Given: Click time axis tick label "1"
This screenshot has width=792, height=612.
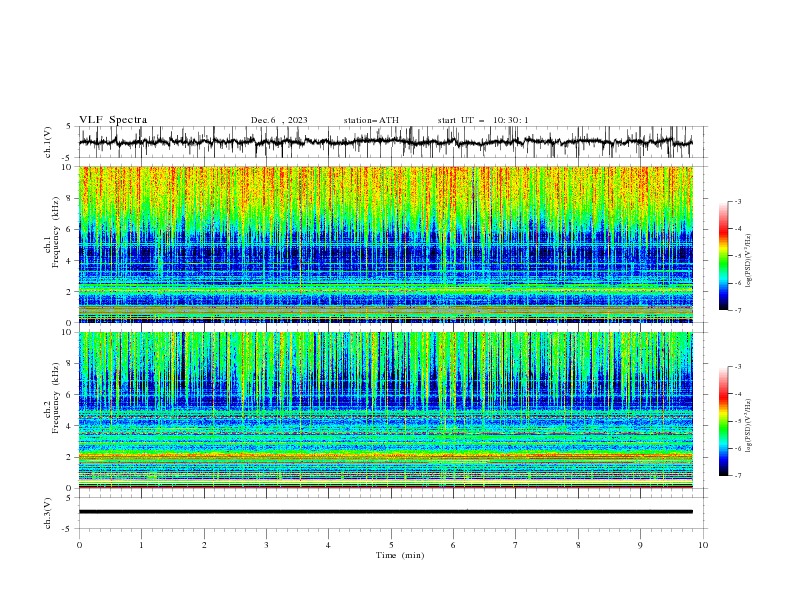Looking at the screenshot, I should point(141,545).
